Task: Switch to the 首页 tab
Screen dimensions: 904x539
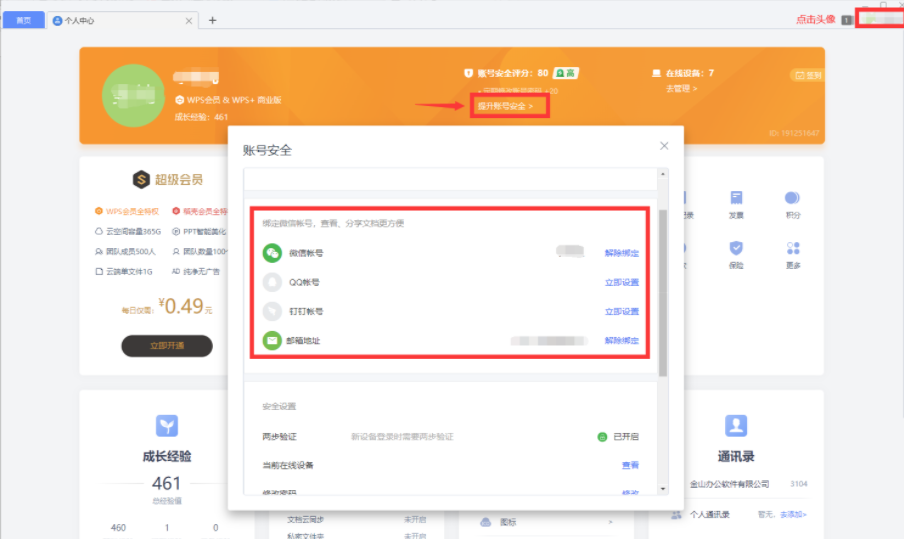Action: tap(23, 20)
